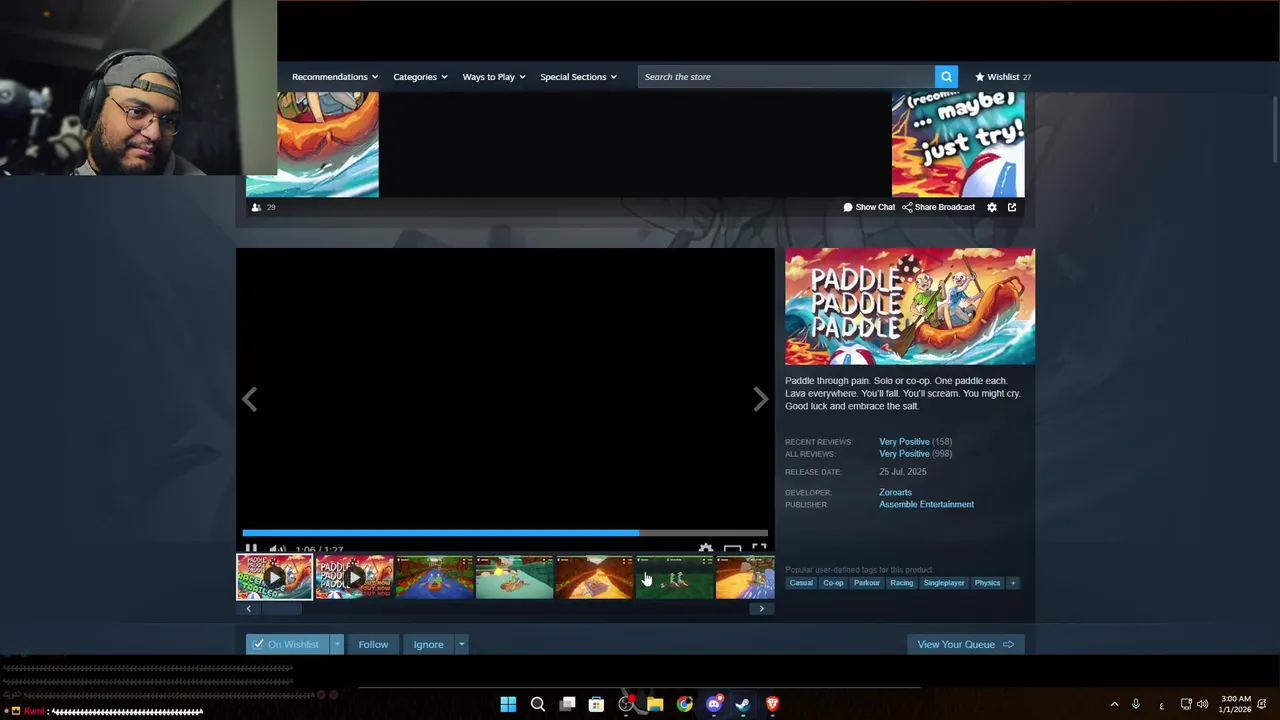
Task: Select the Casual tag
Action: 801,583
